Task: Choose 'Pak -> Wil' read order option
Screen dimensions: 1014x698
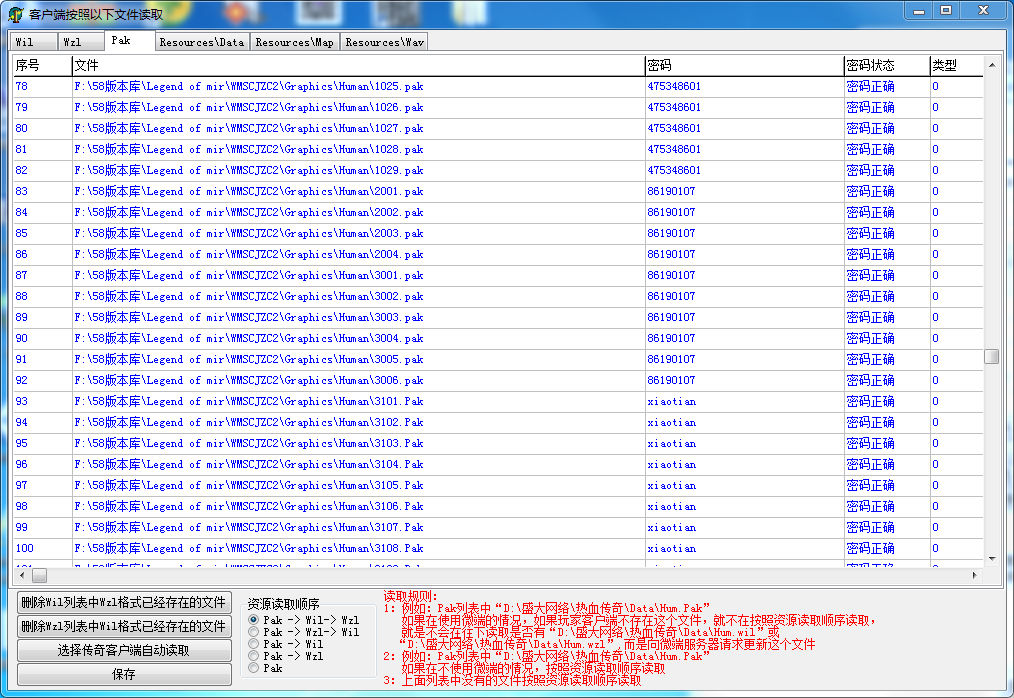Action: click(x=254, y=644)
